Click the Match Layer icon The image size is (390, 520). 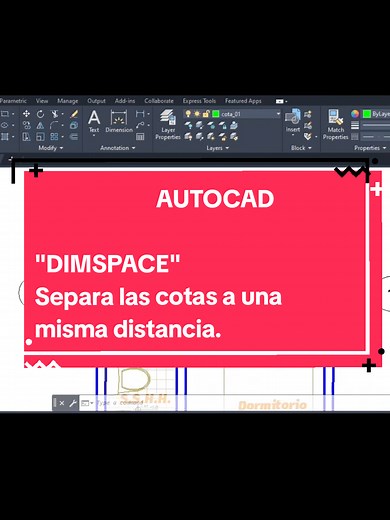[234, 136]
